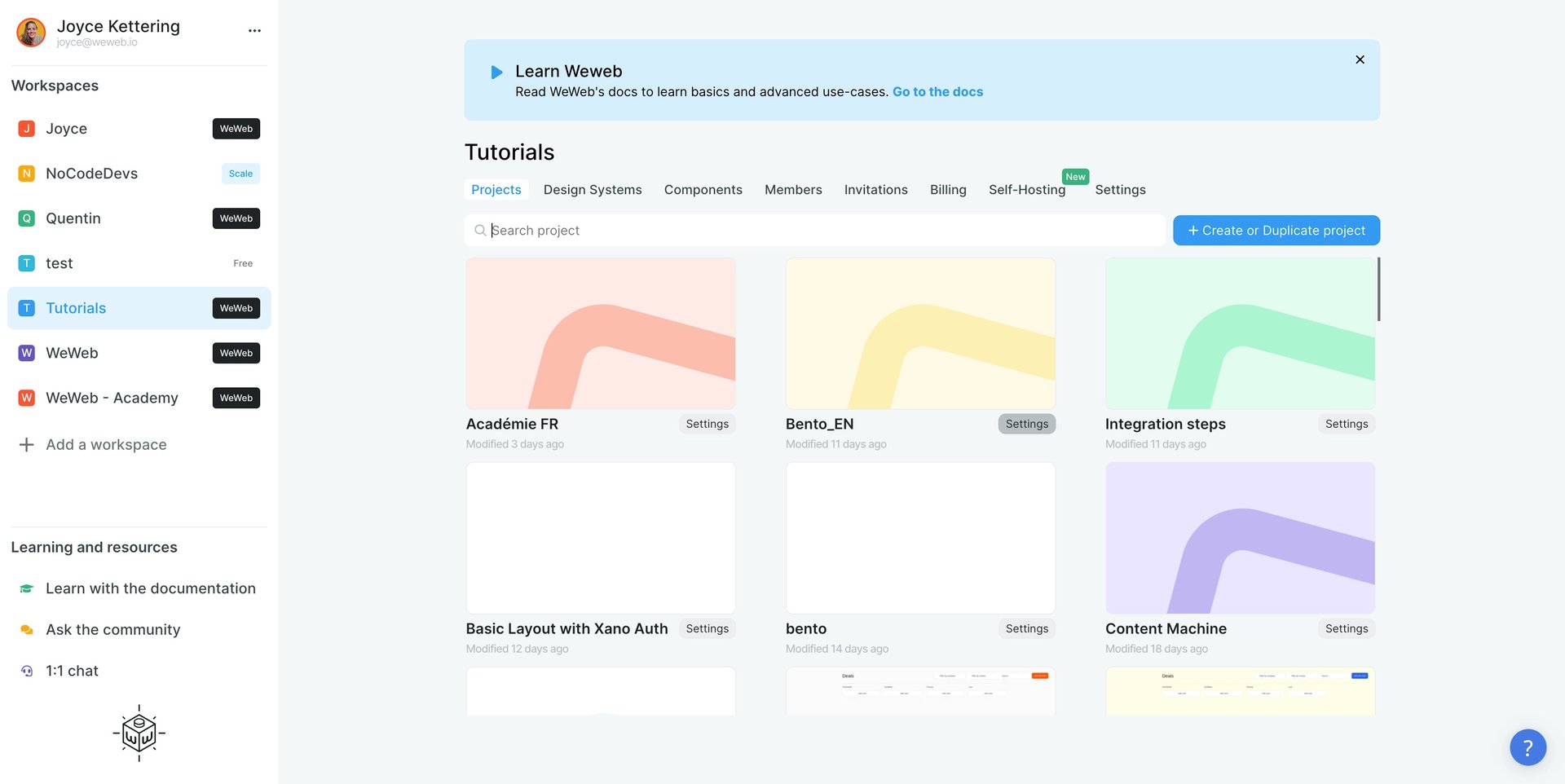1565x784 pixels.
Task: Click Create or Duplicate project button
Action: (1276, 231)
